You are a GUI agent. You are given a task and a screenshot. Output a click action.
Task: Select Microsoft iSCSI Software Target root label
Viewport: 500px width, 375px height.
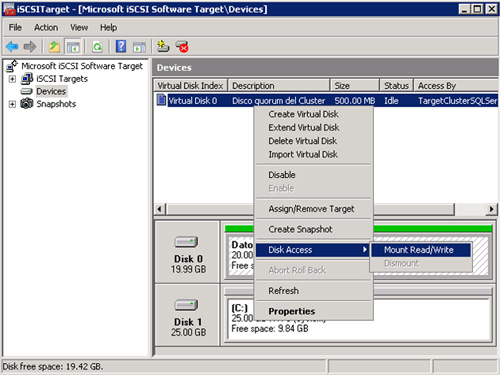(x=82, y=66)
